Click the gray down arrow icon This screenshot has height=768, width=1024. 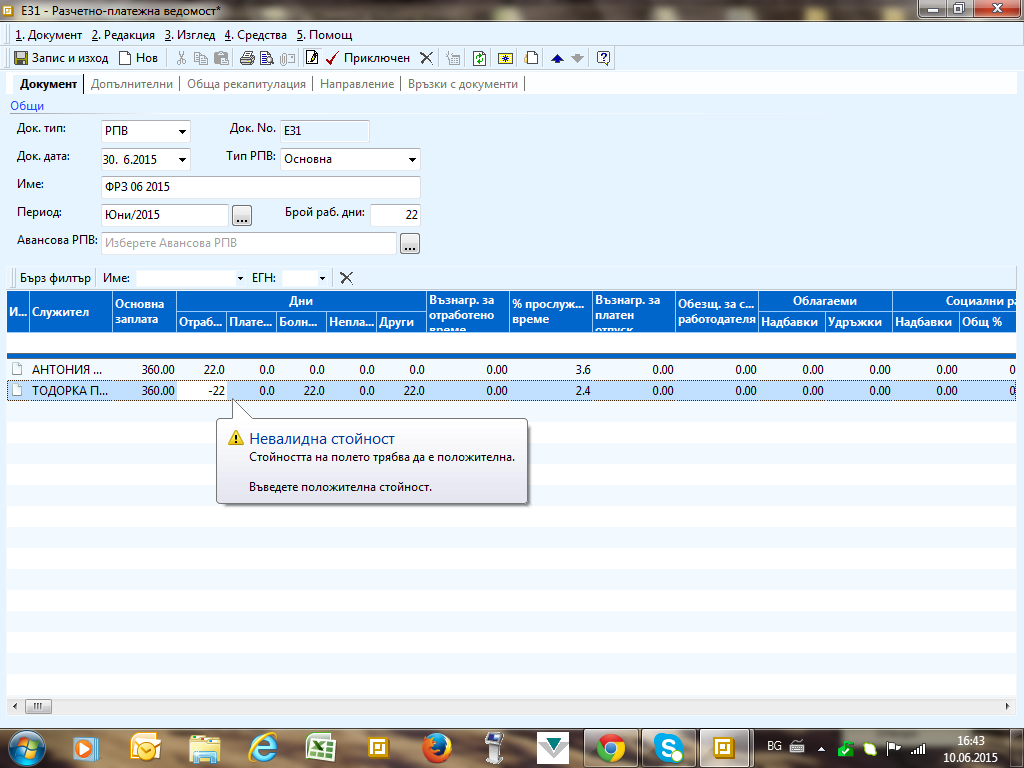pyautogui.click(x=577, y=58)
